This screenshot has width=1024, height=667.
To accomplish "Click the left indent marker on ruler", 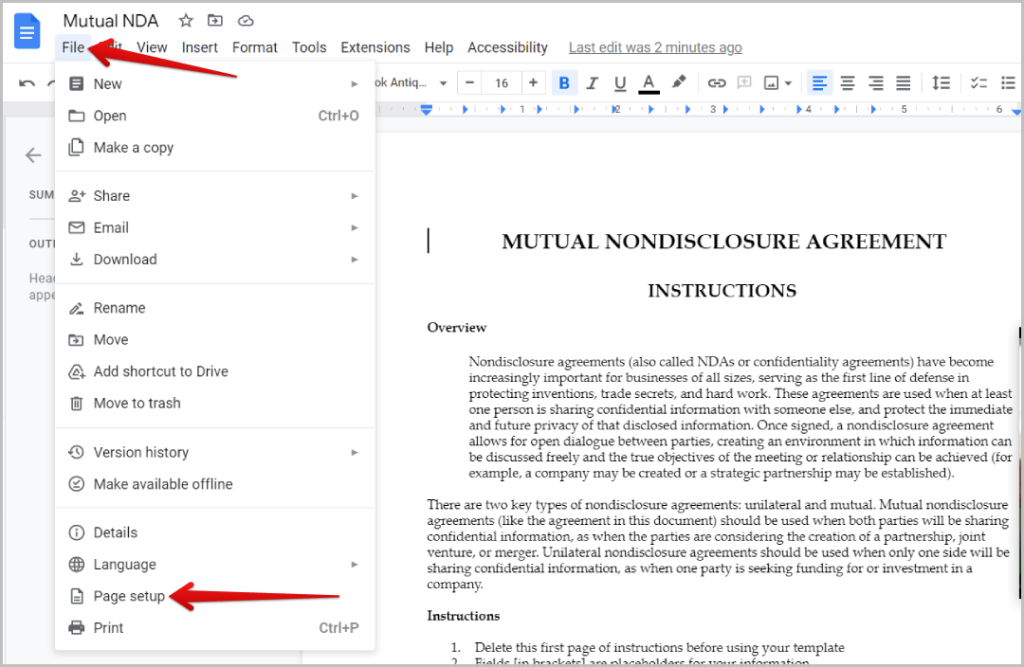I will pos(426,110).
